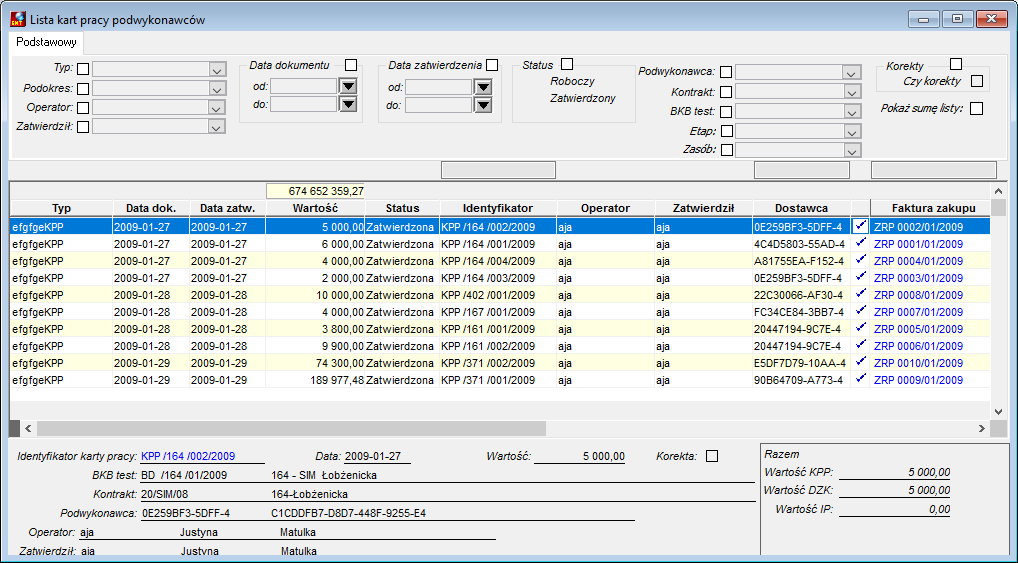The height and width of the screenshot is (563, 1018).
Task: Click vertical scrollbar down arrow
Action: point(999,412)
